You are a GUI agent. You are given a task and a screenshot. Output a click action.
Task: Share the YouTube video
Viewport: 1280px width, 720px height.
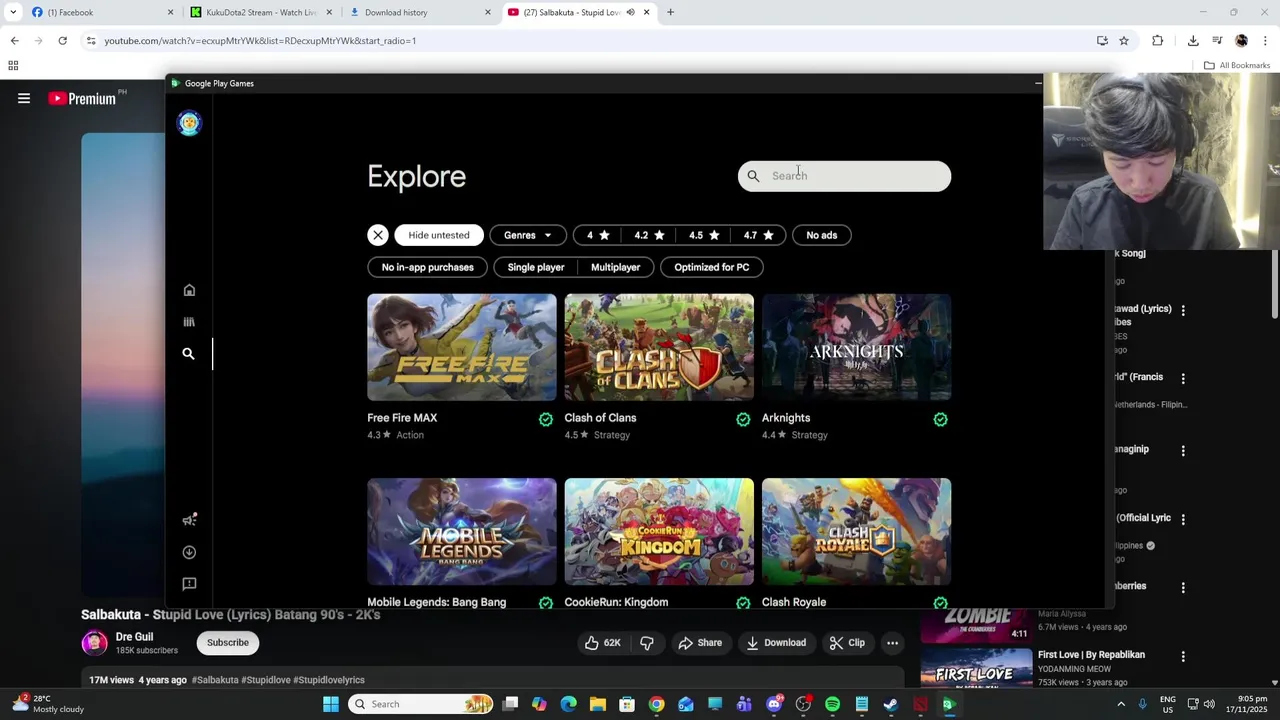(700, 643)
